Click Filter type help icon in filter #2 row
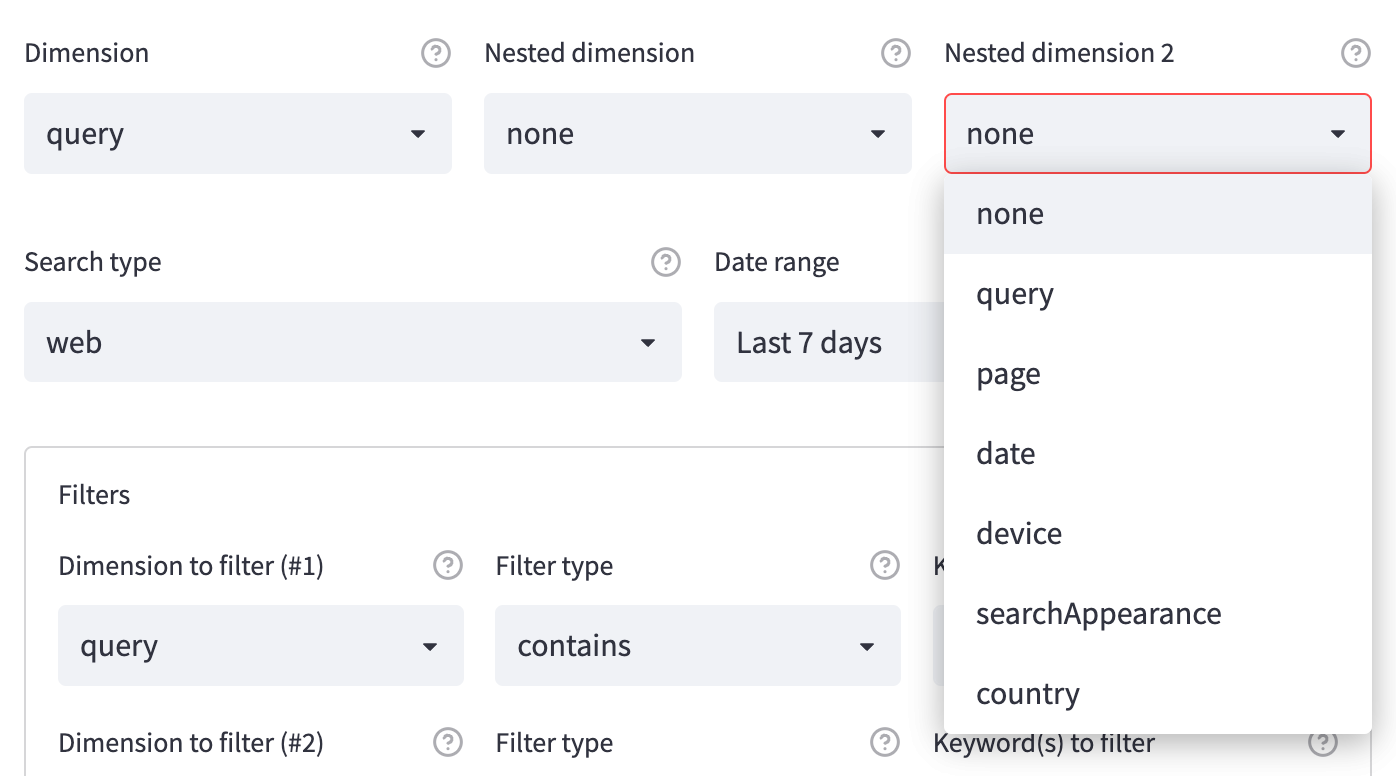 (884, 743)
